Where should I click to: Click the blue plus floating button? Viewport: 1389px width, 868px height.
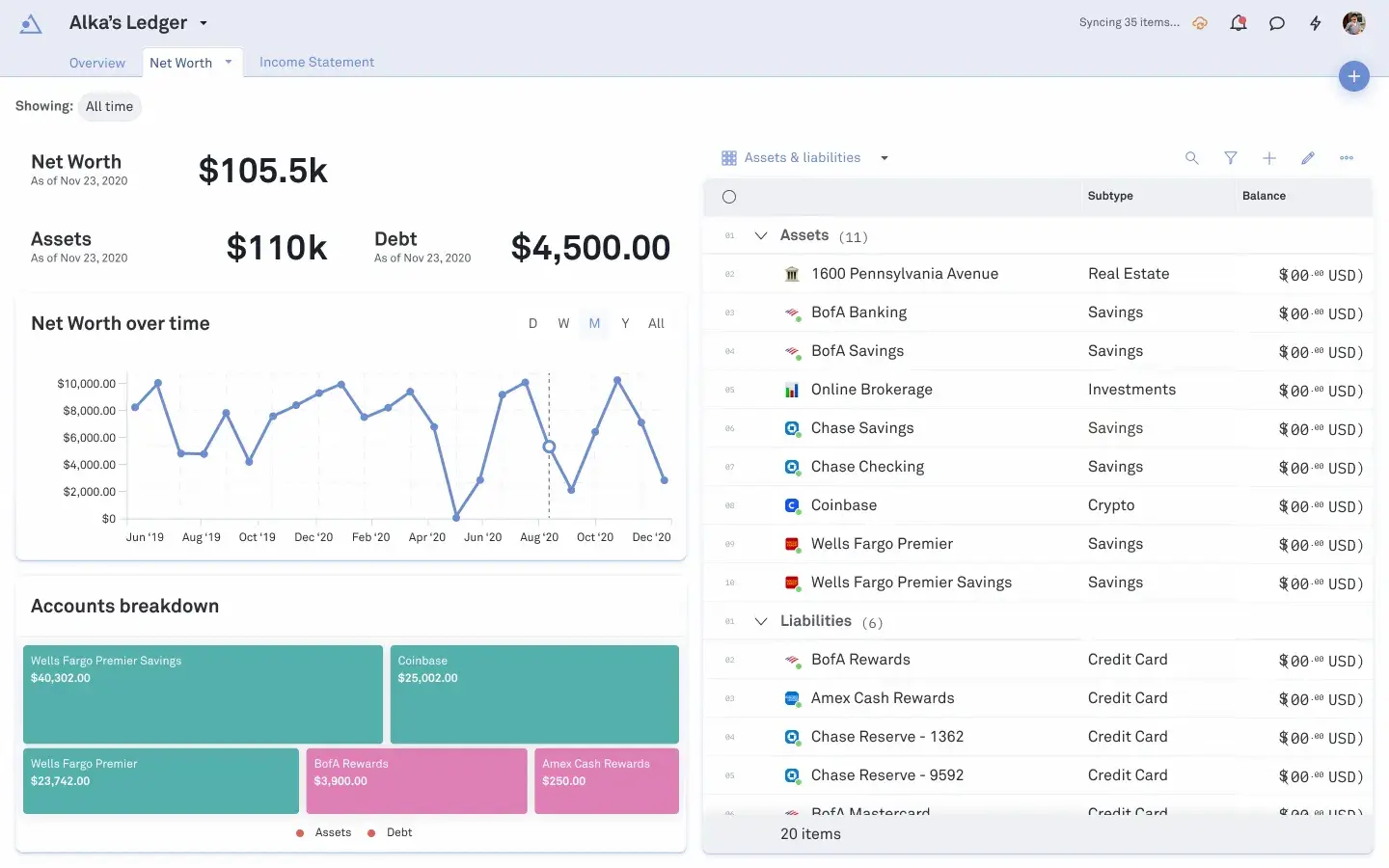point(1354,76)
